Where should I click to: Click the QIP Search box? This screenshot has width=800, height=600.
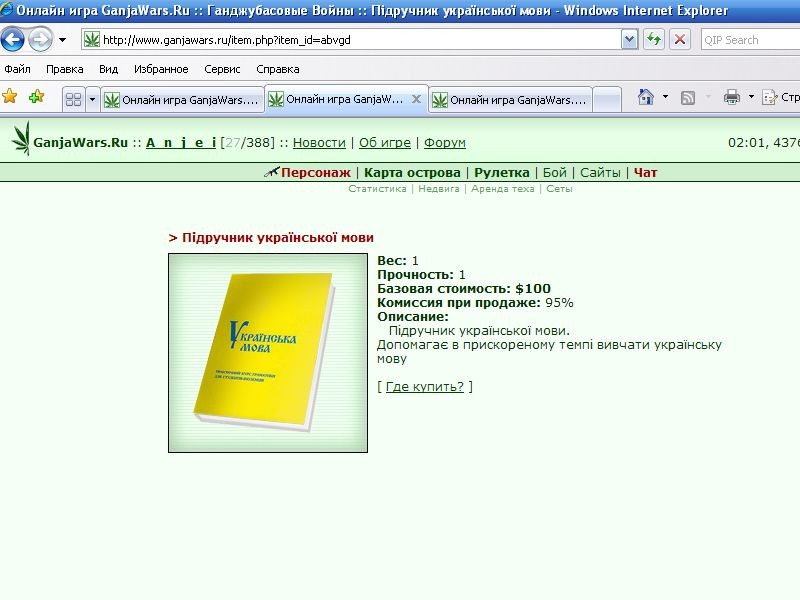click(750, 40)
